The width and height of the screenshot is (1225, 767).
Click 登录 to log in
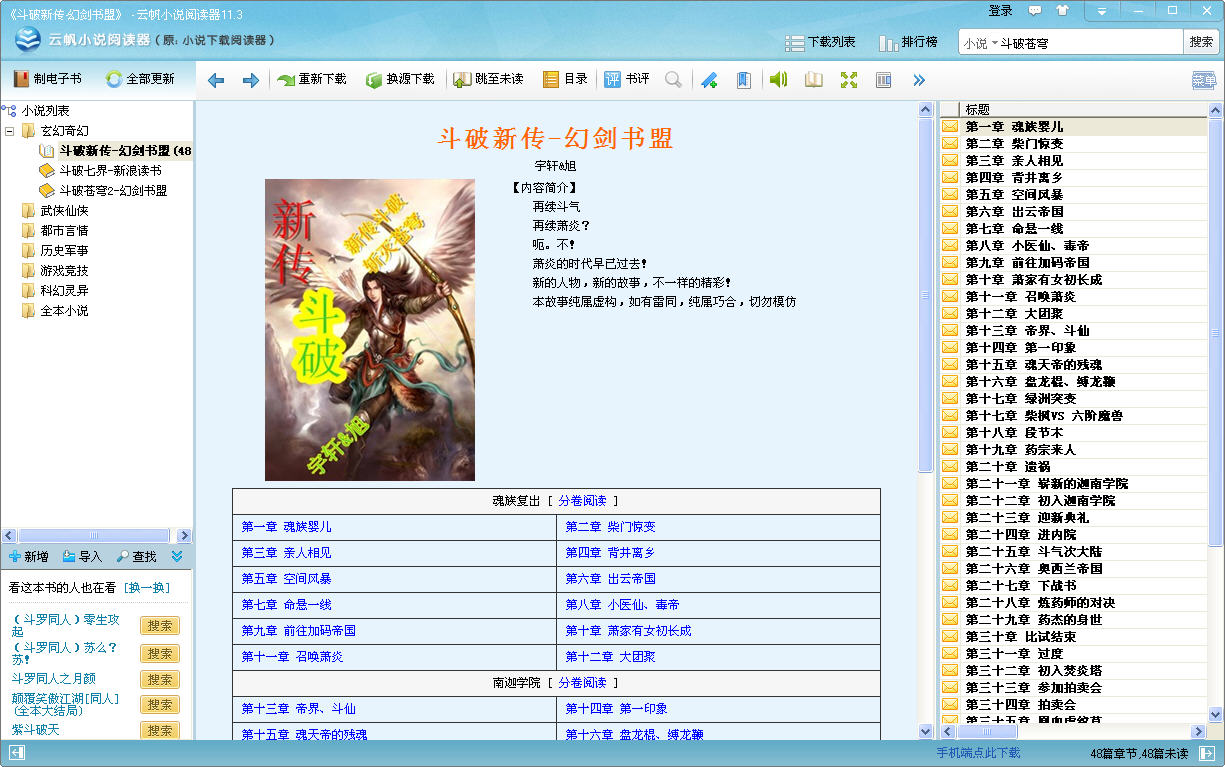coord(1001,11)
